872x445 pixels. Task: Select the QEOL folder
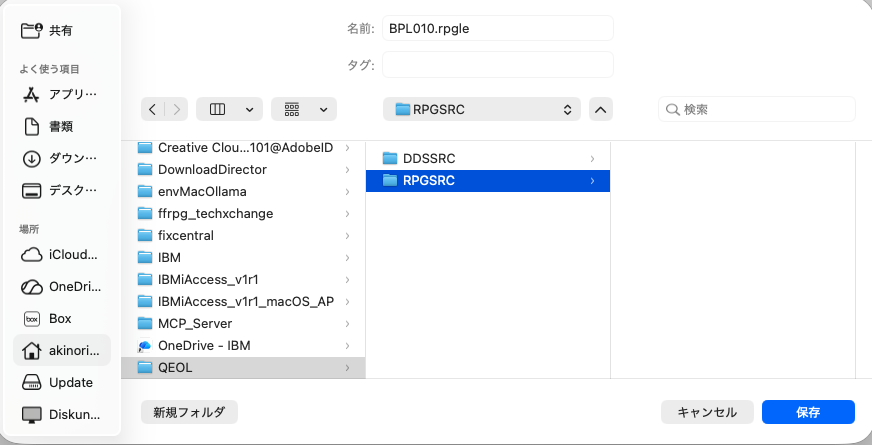[x=243, y=368]
